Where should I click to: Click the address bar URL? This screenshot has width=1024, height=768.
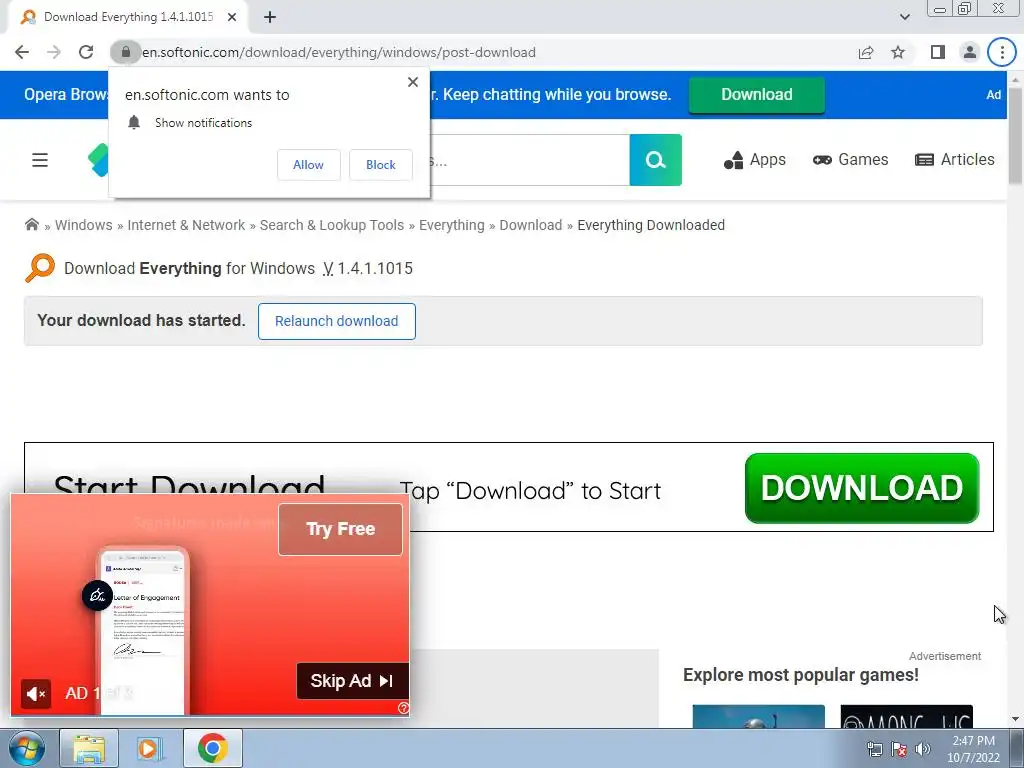click(339, 52)
